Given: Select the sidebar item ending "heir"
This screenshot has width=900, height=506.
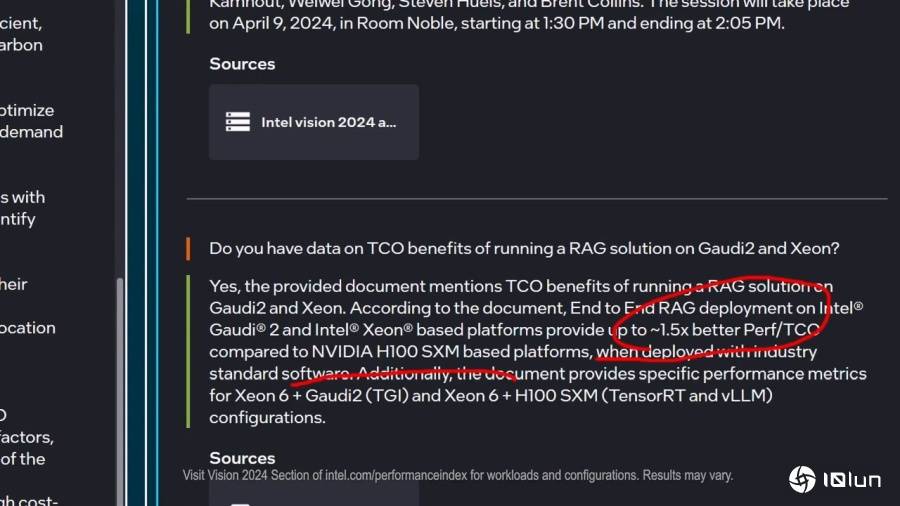Looking at the screenshot, I should click(x=14, y=284).
